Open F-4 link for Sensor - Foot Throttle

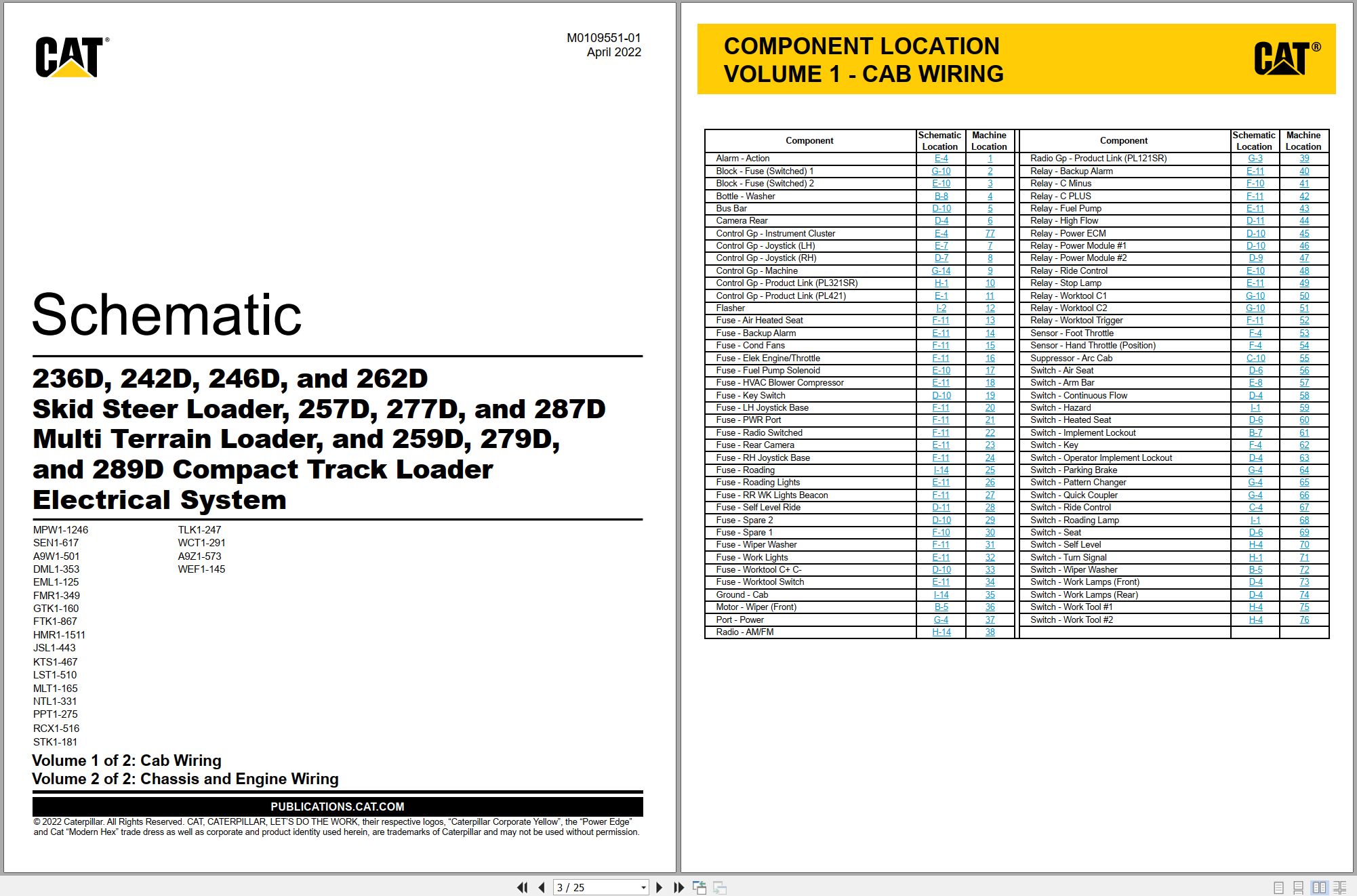(x=1255, y=333)
